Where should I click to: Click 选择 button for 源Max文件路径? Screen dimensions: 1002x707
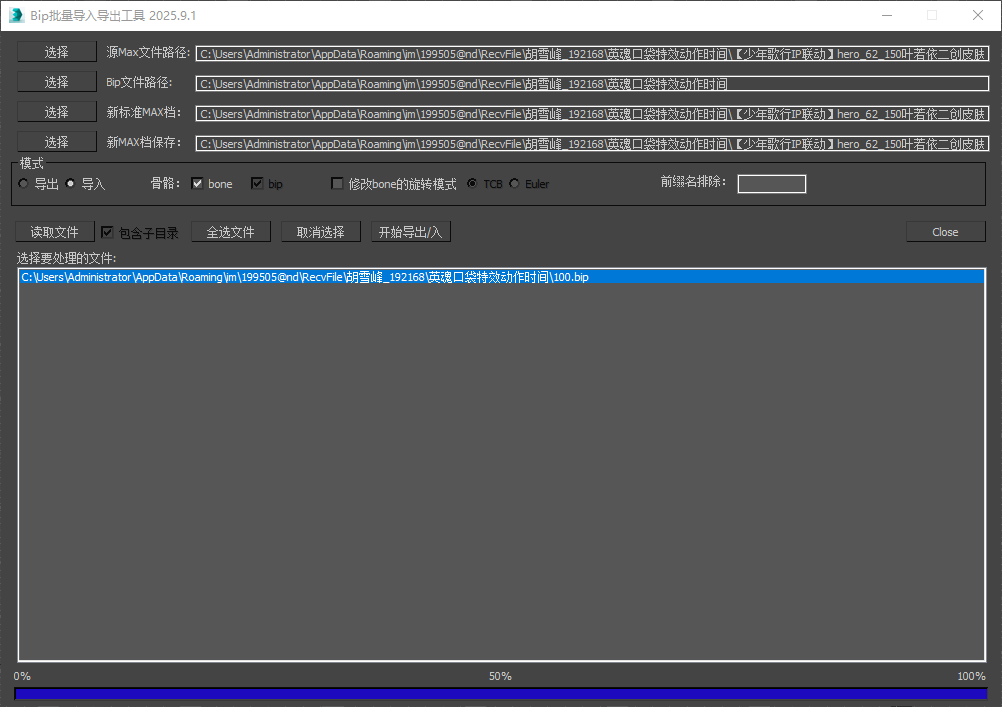point(56,52)
